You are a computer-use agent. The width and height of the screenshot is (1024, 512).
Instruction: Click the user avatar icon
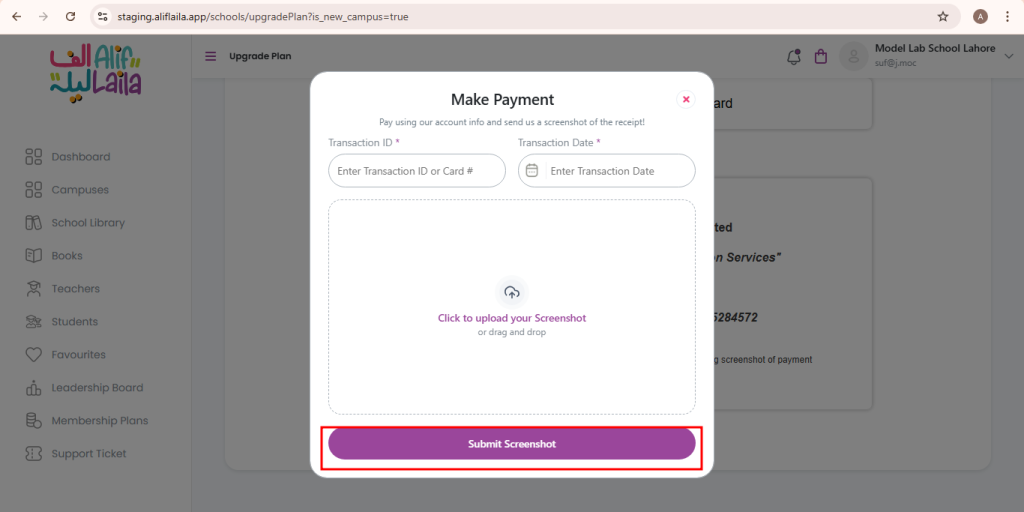click(x=853, y=56)
